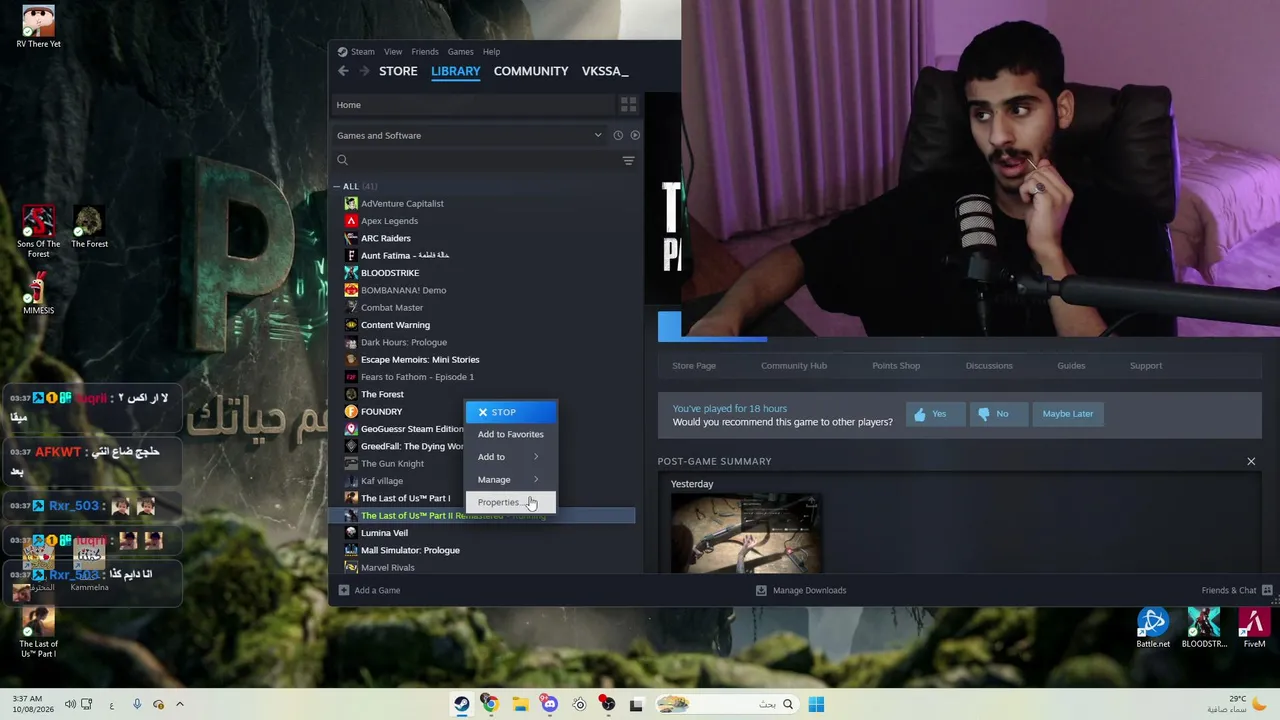Expand the Manage submenu
Image resolution: width=1280 pixels, height=720 pixels.
510,480
